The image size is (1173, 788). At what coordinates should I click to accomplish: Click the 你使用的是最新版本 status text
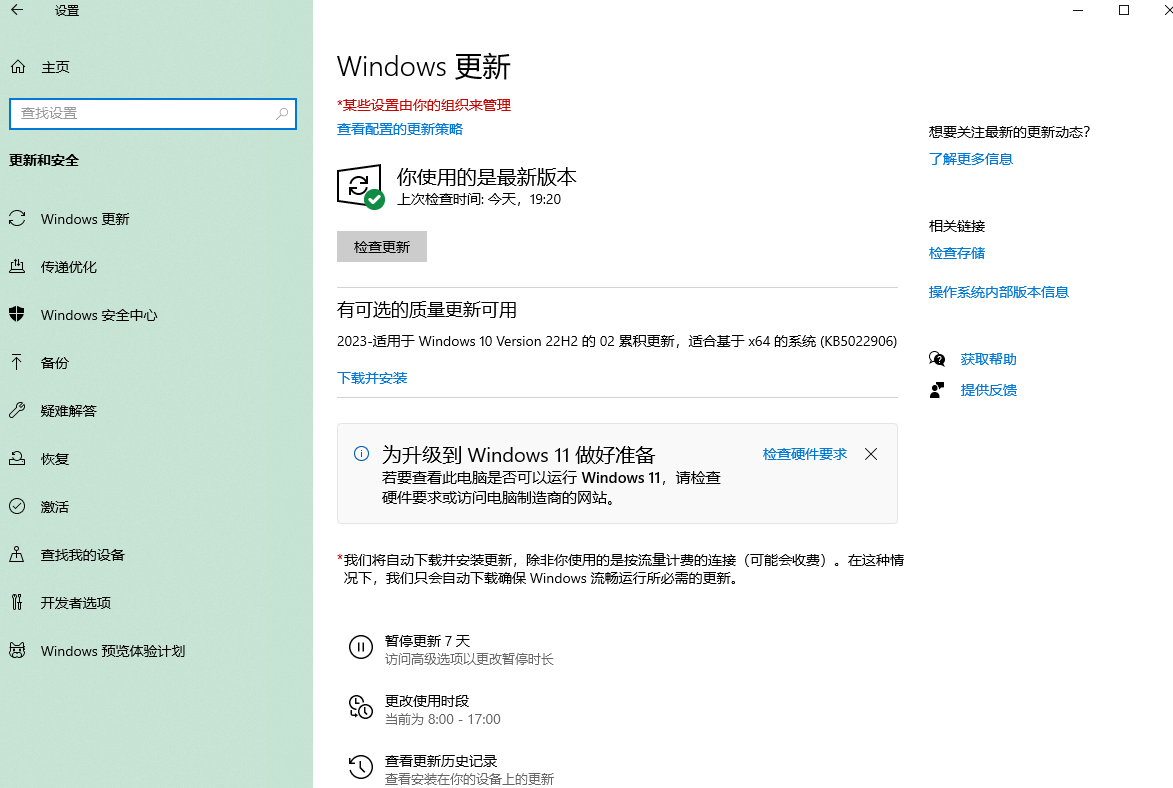(x=486, y=177)
